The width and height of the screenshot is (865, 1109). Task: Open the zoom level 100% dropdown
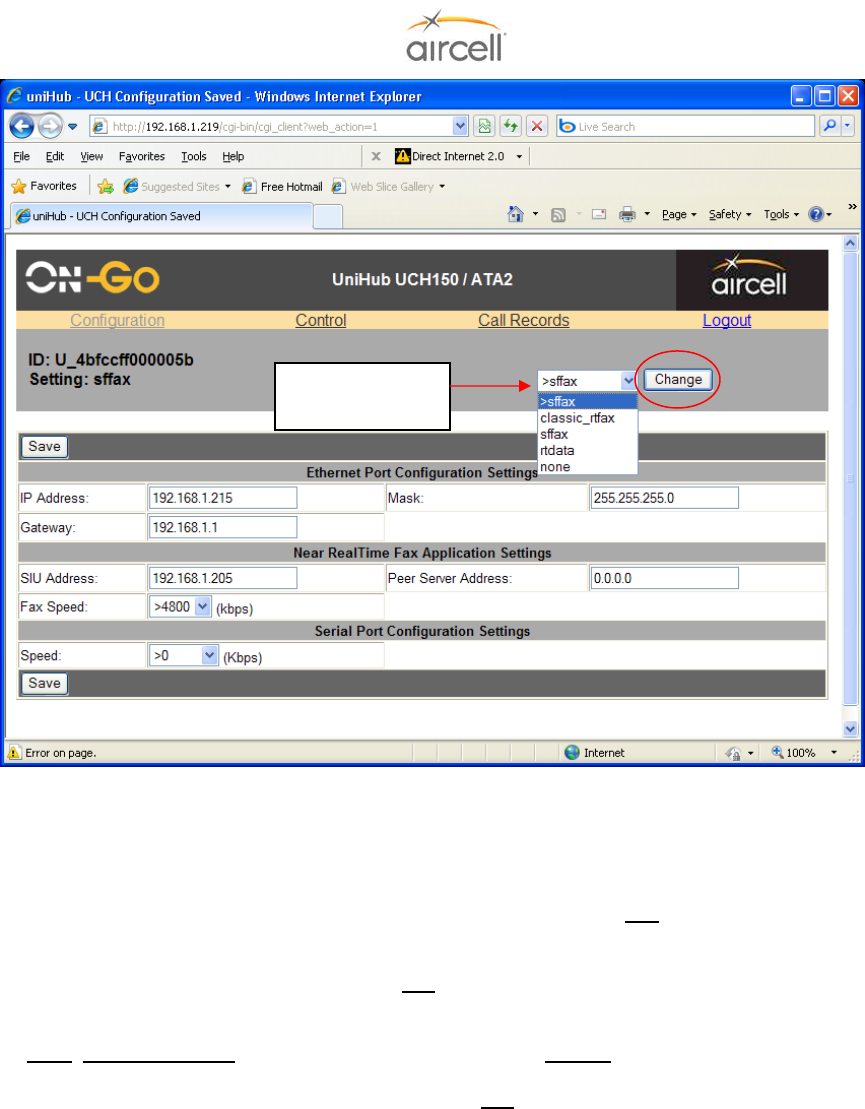(x=833, y=753)
